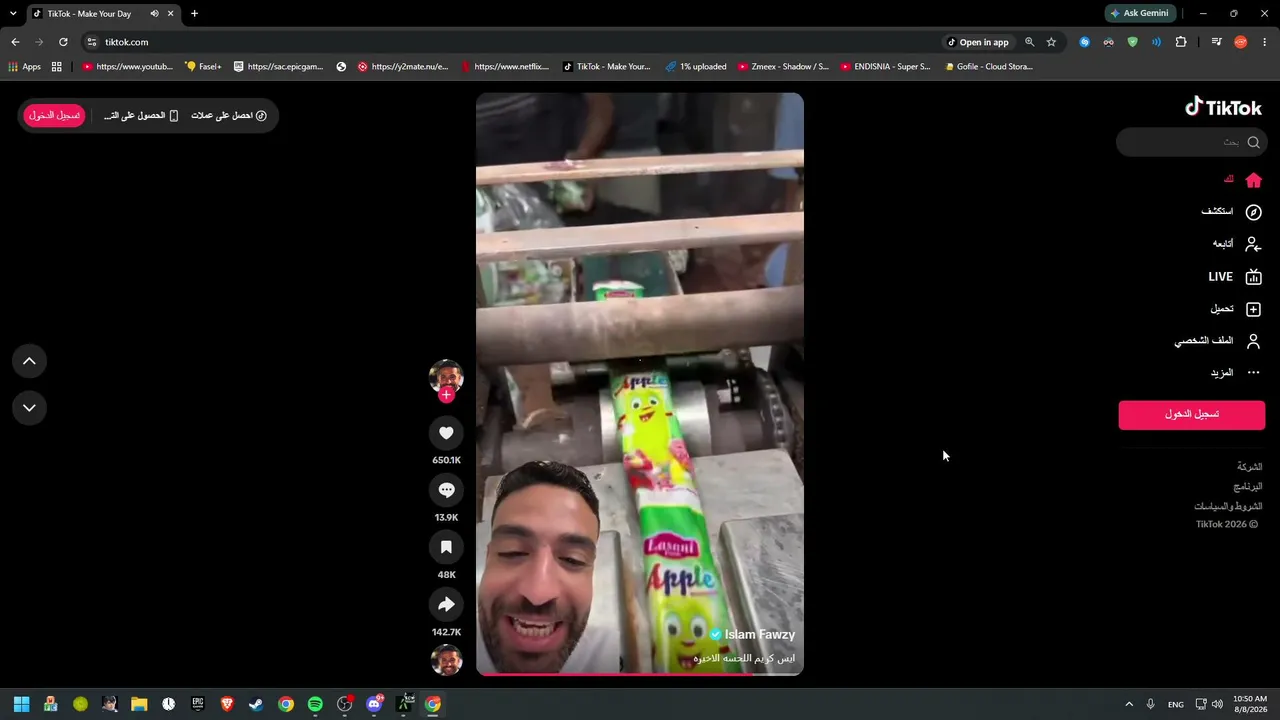
Task: Click the TikTok logo
Action: [1223, 107]
